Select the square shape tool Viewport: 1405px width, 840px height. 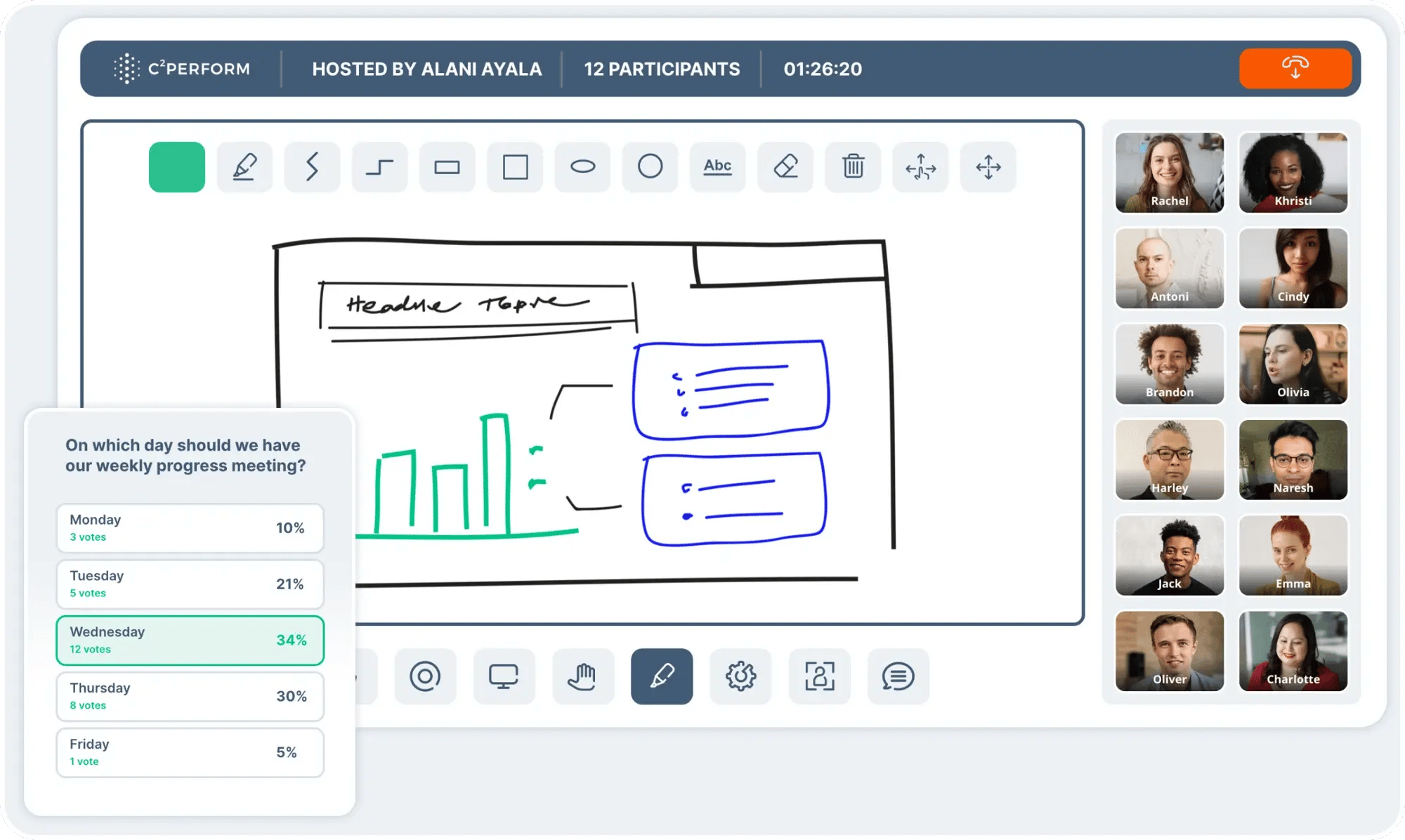tap(515, 166)
